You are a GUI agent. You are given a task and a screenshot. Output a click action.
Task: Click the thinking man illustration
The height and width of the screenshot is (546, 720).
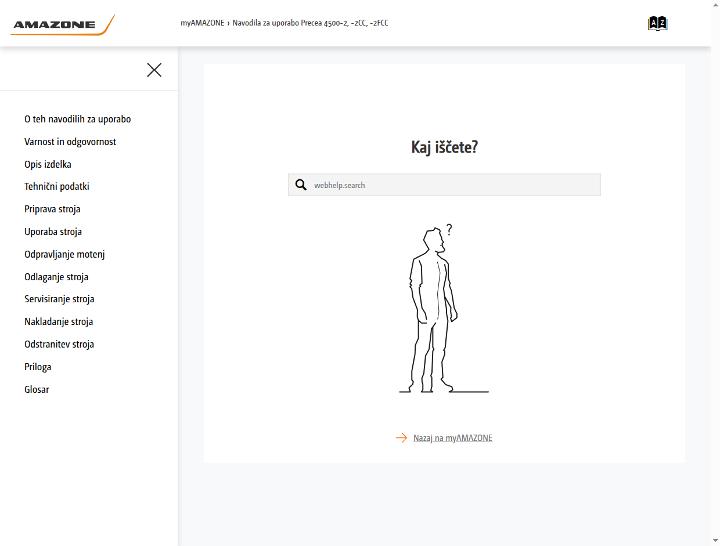tap(444, 309)
